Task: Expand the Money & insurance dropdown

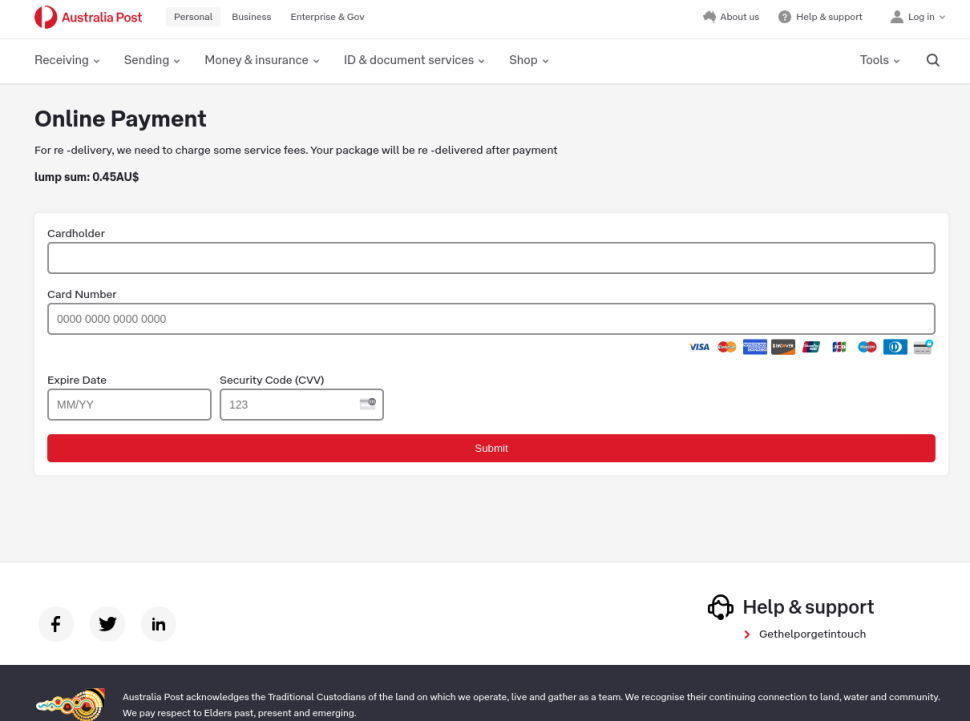Action: (261, 60)
